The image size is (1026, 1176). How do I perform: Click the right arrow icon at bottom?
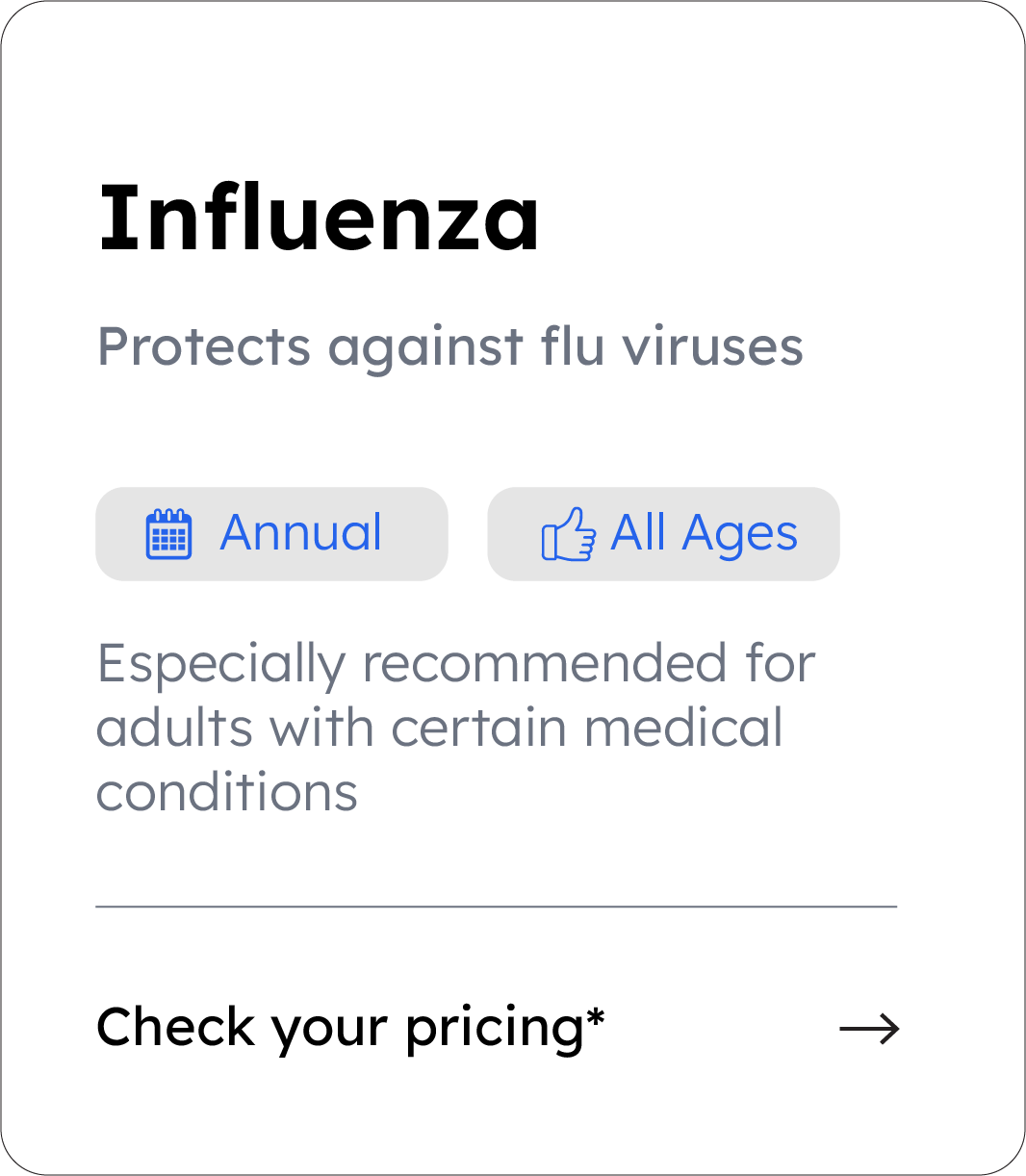click(869, 1029)
